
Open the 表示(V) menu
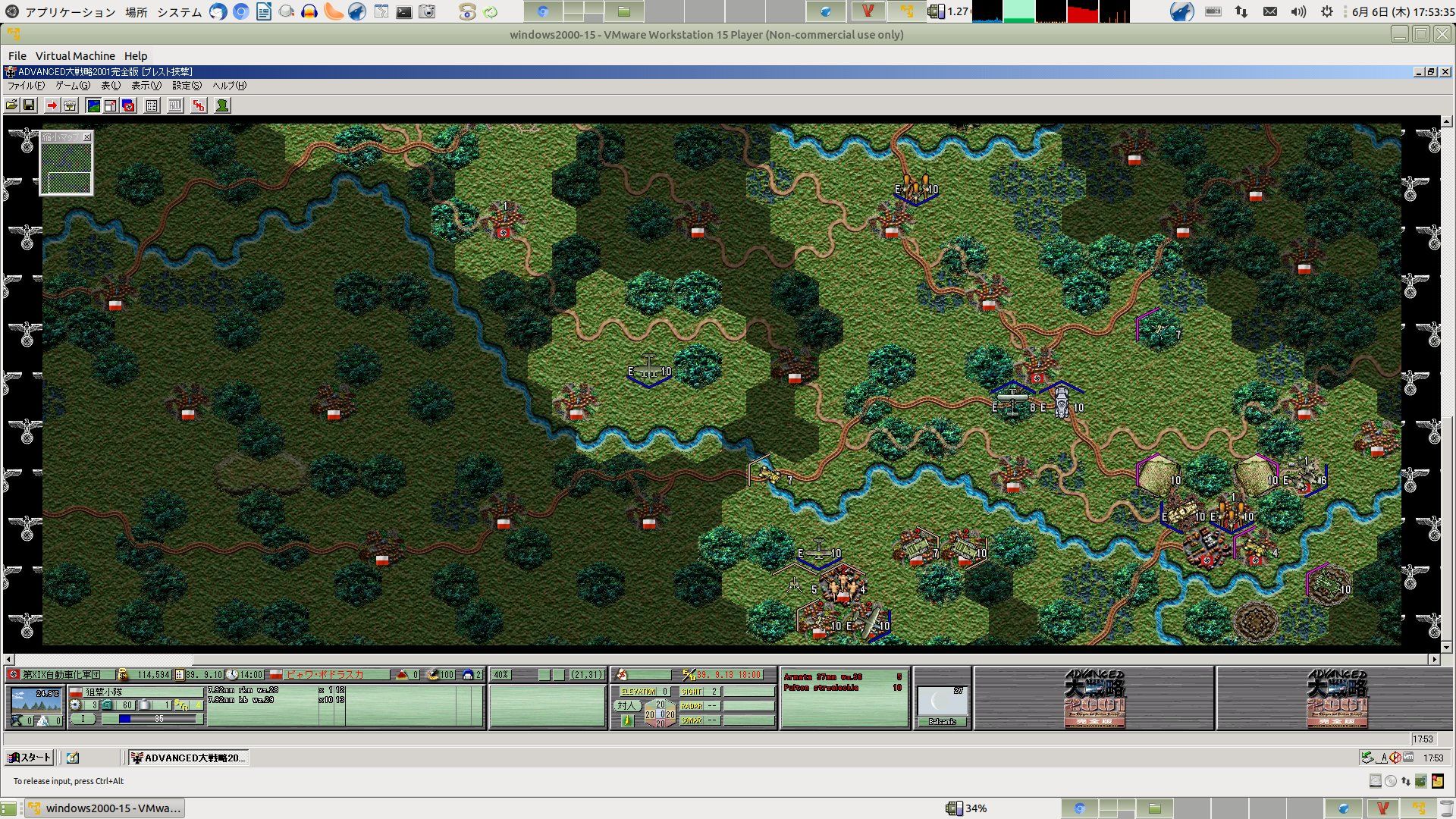pyautogui.click(x=146, y=86)
